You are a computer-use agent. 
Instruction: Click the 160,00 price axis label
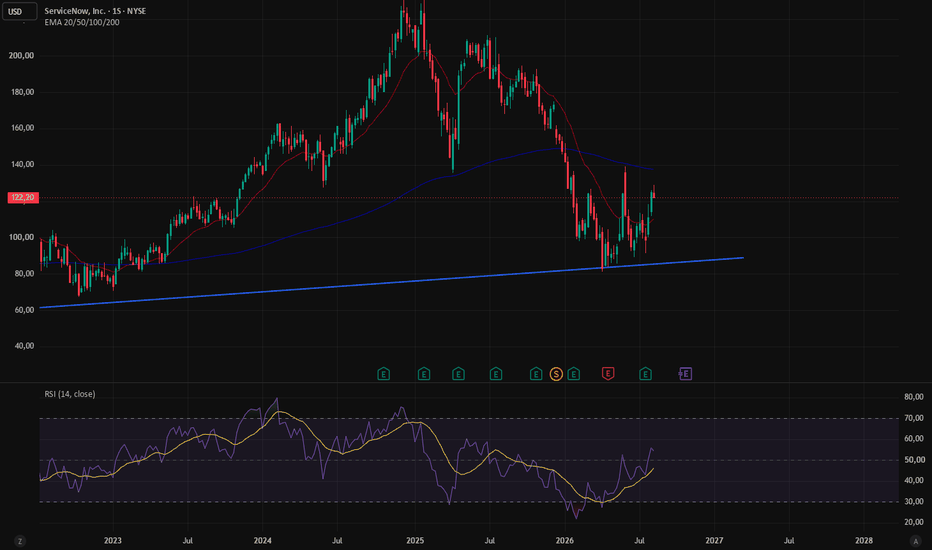coord(21,128)
